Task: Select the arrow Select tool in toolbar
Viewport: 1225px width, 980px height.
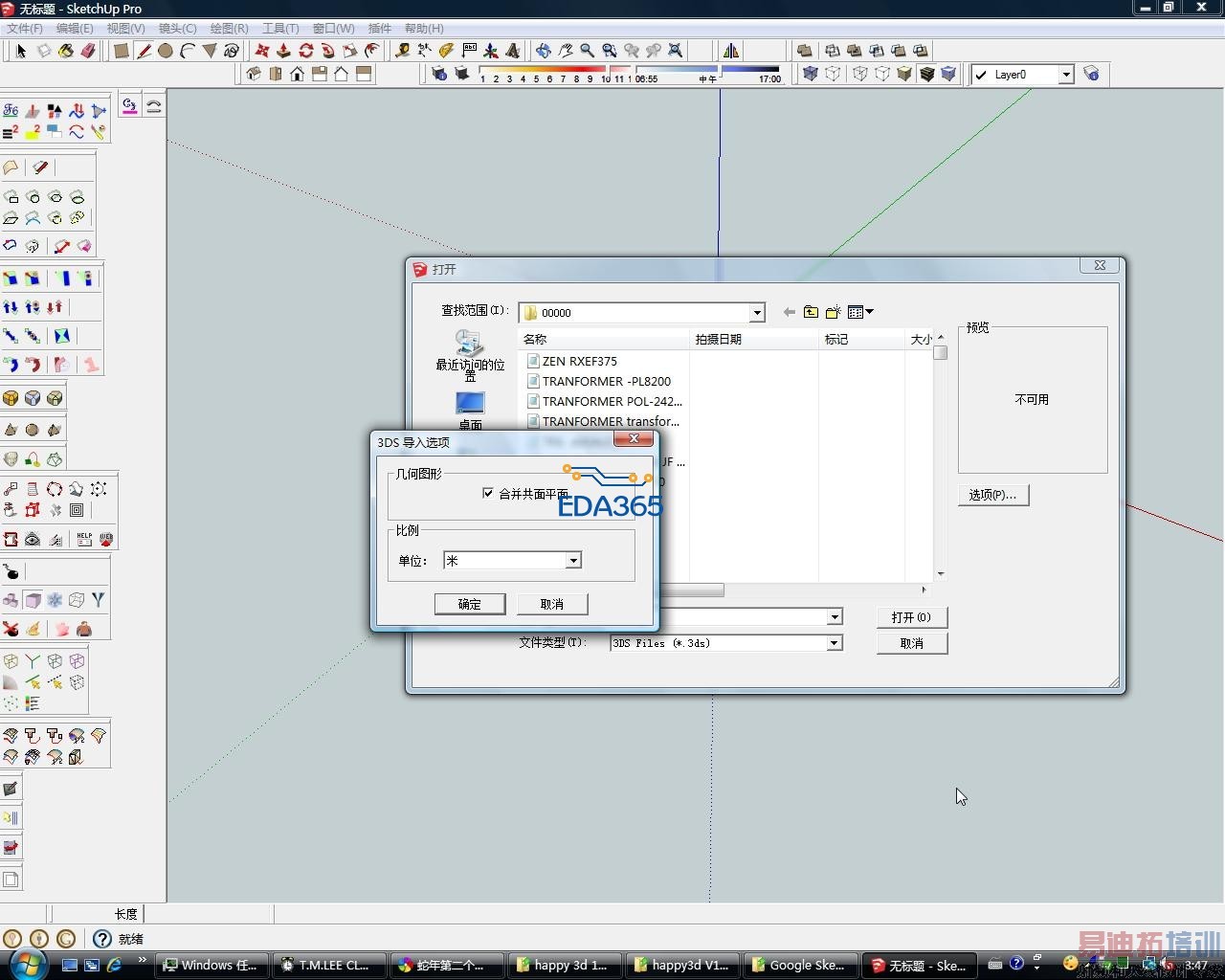Action: (x=21, y=51)
